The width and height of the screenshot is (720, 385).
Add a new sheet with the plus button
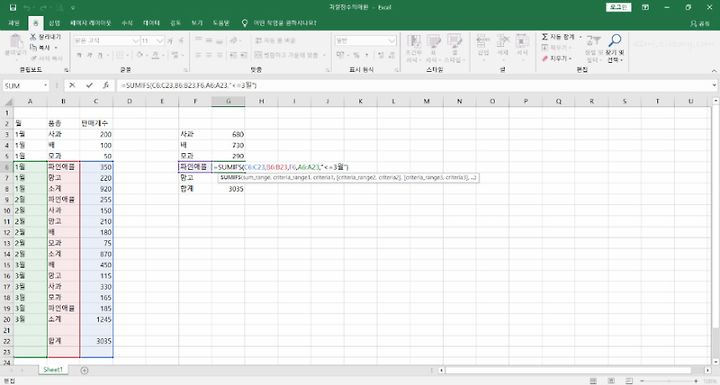[x=84, y=370]
